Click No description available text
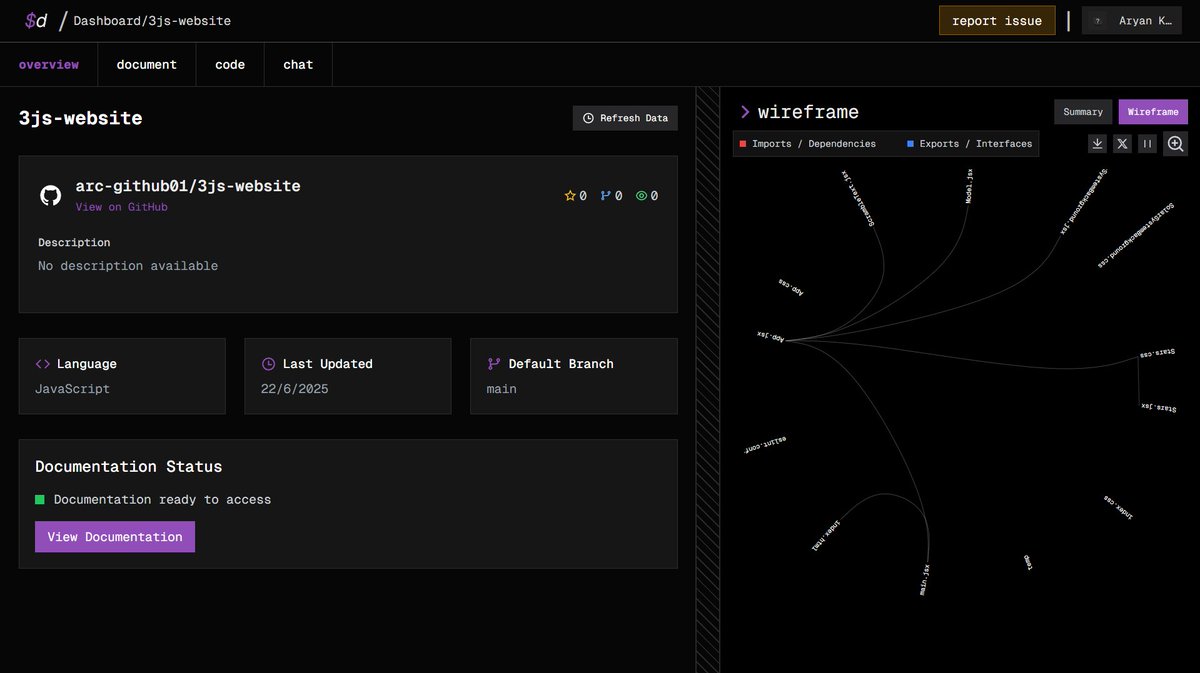 tap(128, 266)
